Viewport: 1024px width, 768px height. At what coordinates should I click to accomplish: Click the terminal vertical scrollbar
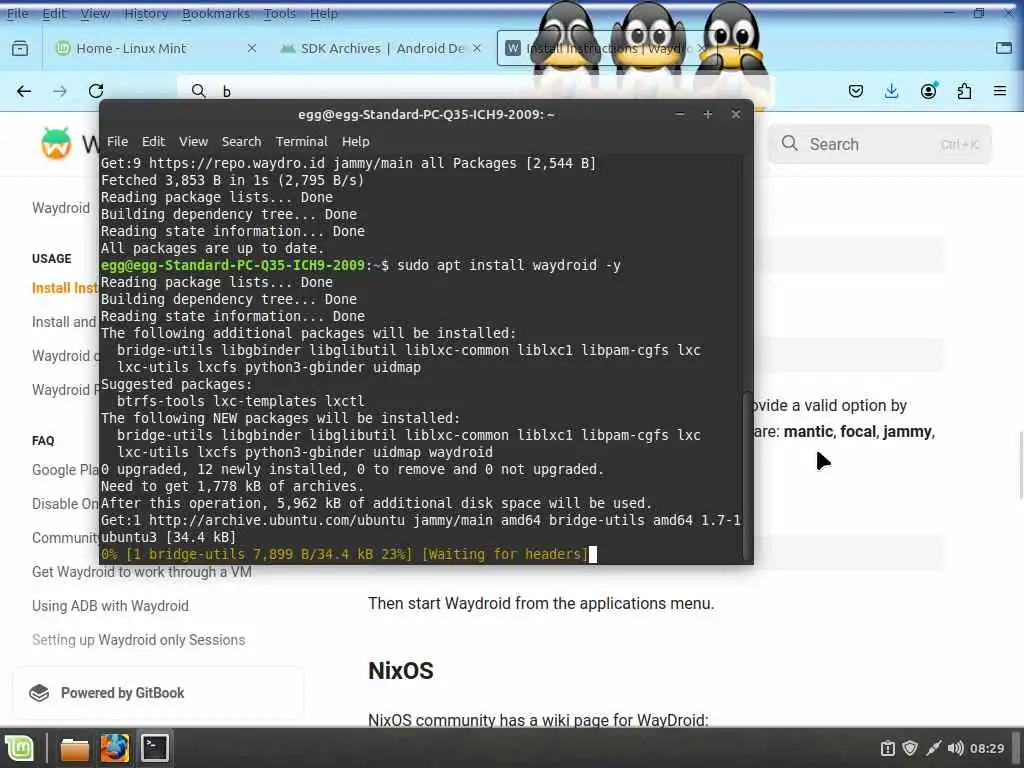point(748,475)
